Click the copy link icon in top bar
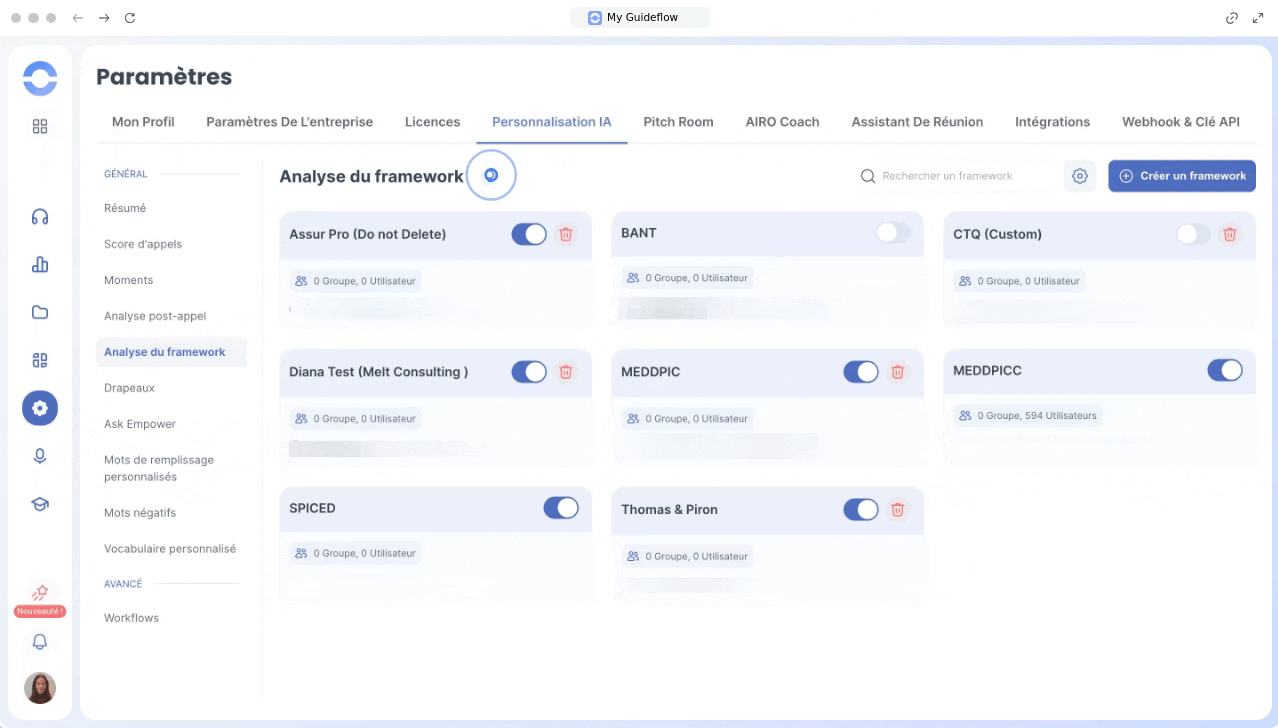 [1232, 18]
